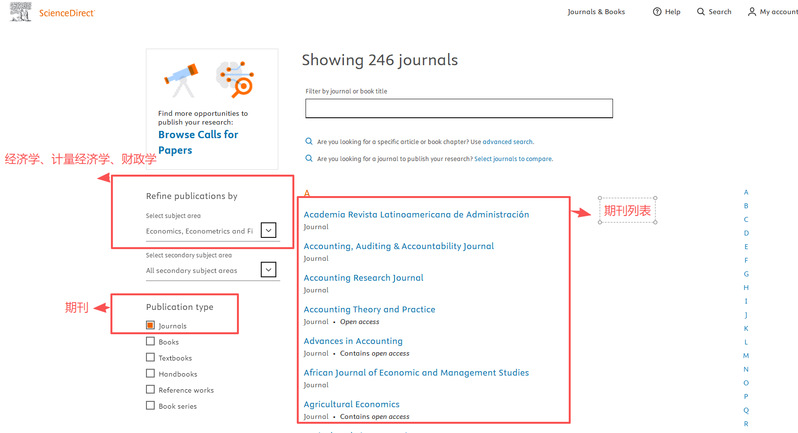
Task: Click the Search magnifier icon in header
Action: (x=700, y=12)
